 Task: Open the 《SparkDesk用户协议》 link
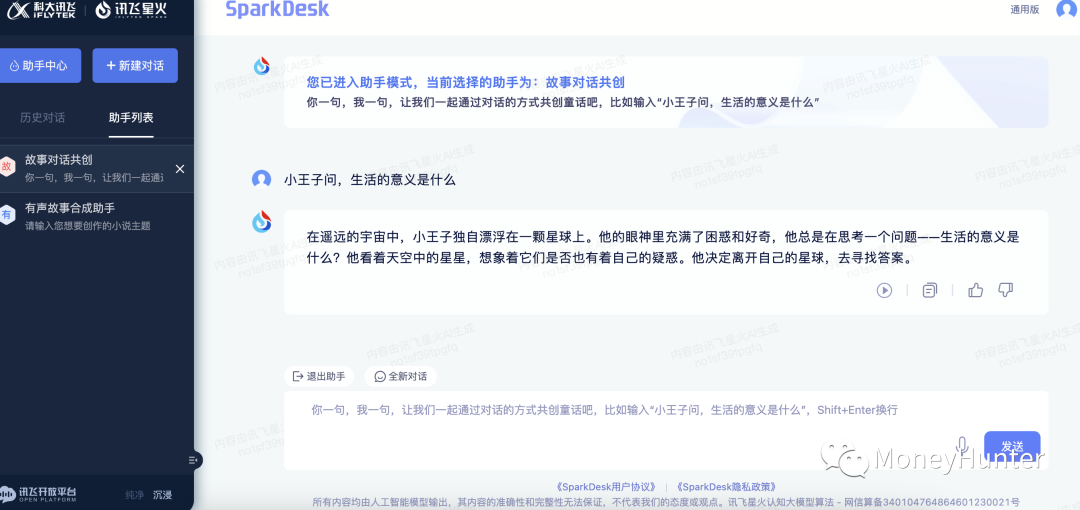pyautogui.click(x=605, y=487)
